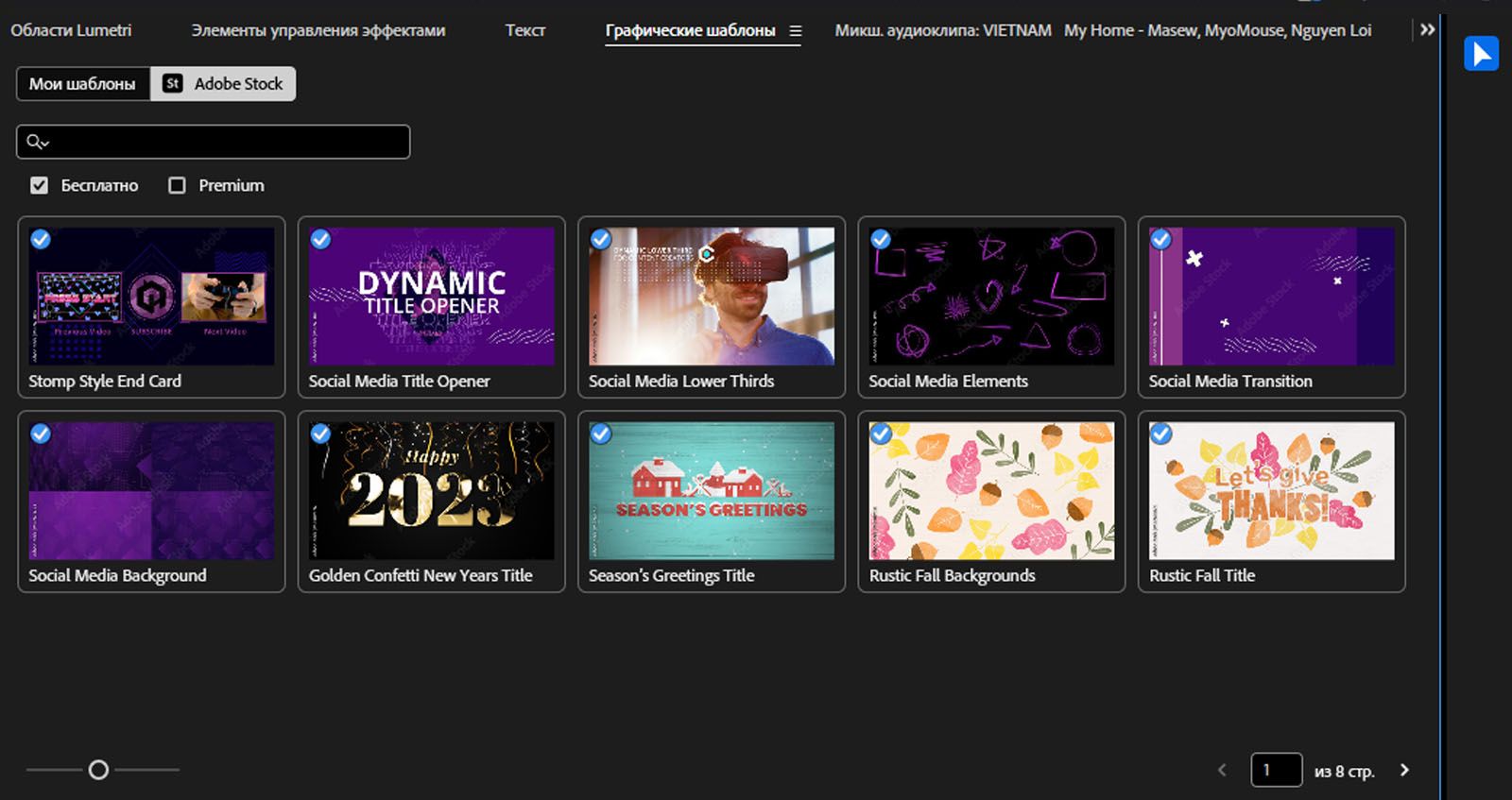
Task: Select the Selection tool arrow icon
Action: [1481, 54]
